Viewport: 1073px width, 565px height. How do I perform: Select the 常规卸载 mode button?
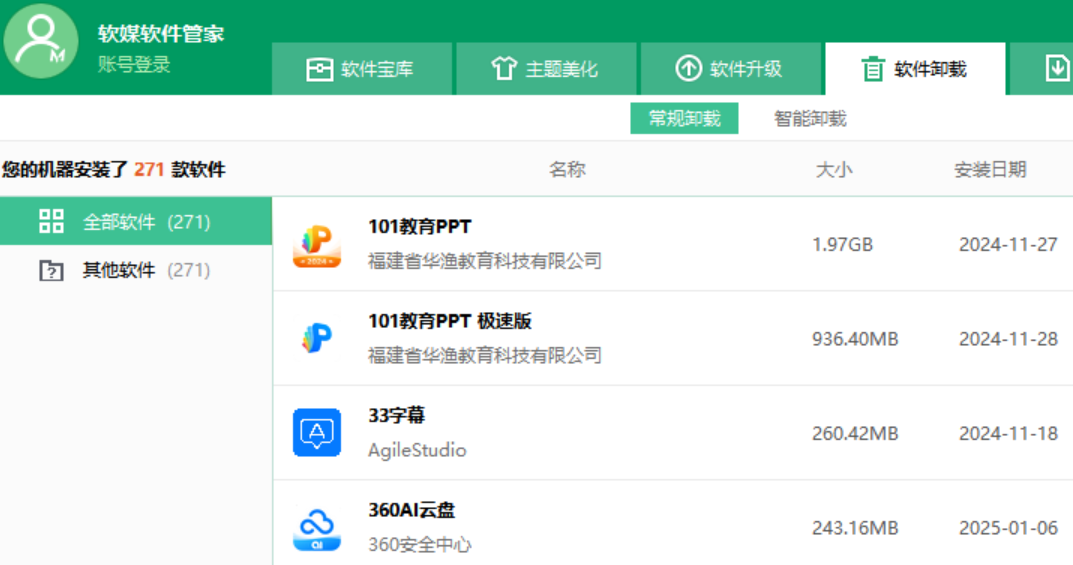click(x=684, y=118)
